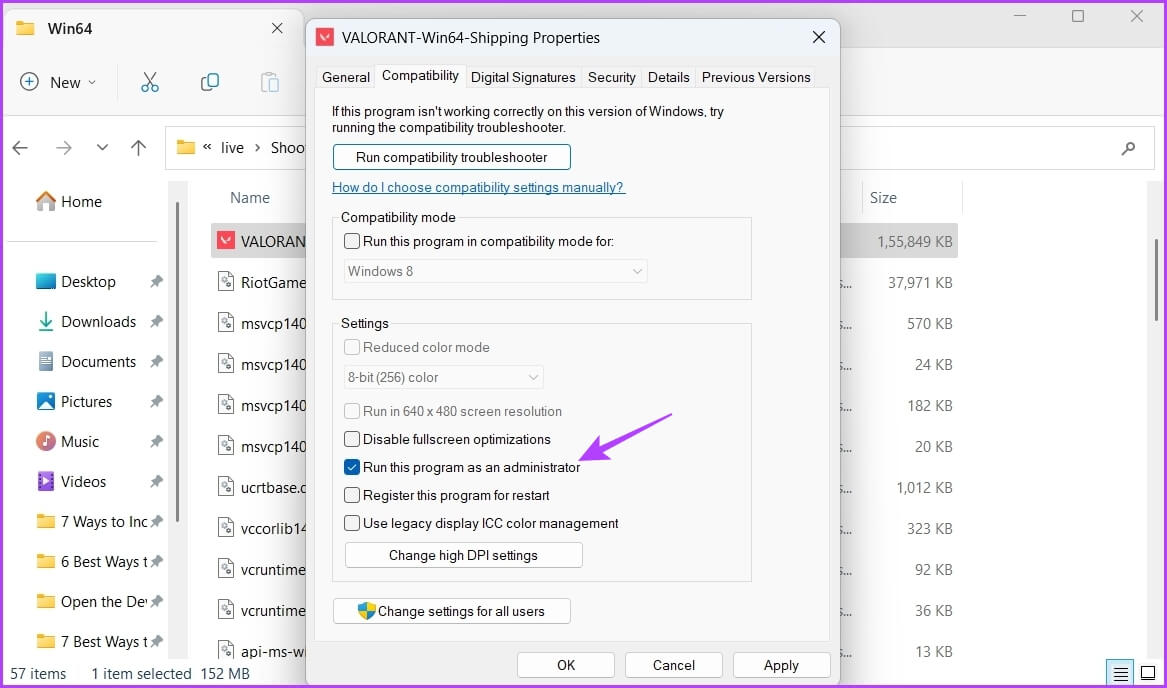Screen dimensions: 1167x688
Task: Toggle the Reduced color mode checkbox
Action: click(x=352, y=347)
